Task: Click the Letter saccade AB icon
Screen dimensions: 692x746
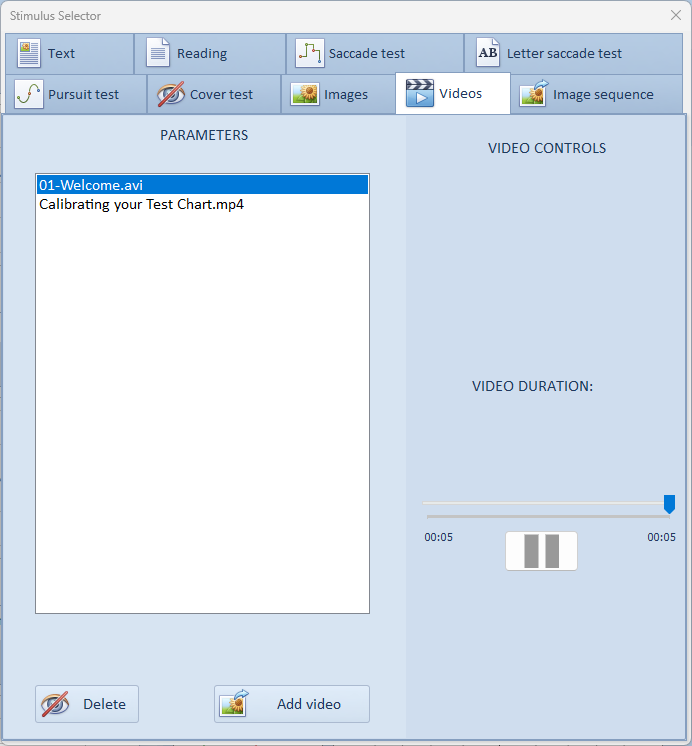Action: (x=487, y=53)
